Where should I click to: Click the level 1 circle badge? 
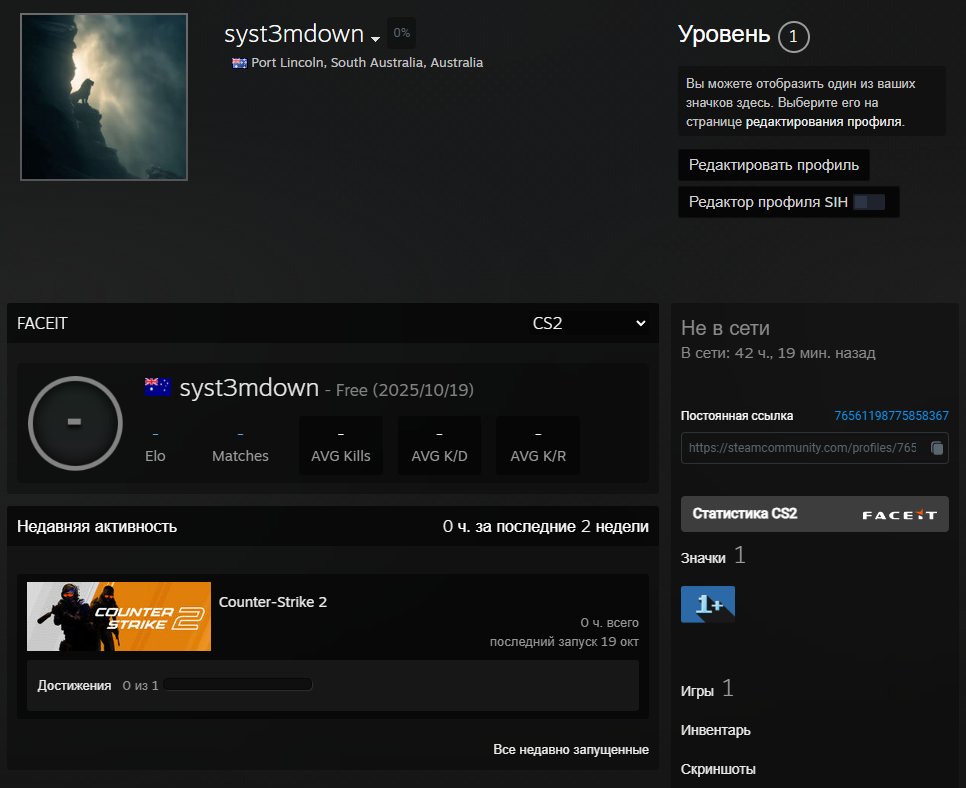pyautogui.click(x=793, y=37)
